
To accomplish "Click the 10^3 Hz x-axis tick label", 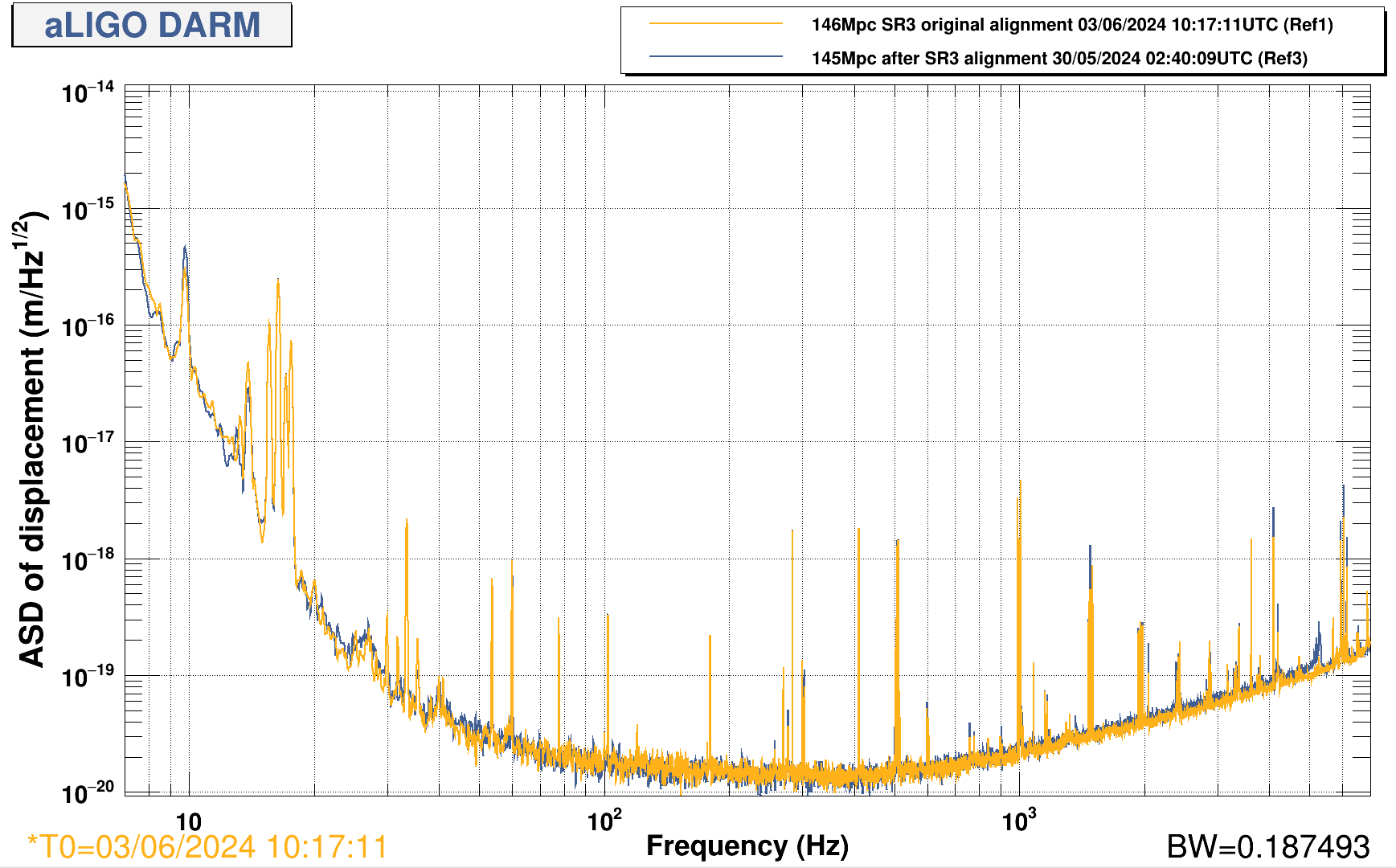I will click(x=1019, y=821).
